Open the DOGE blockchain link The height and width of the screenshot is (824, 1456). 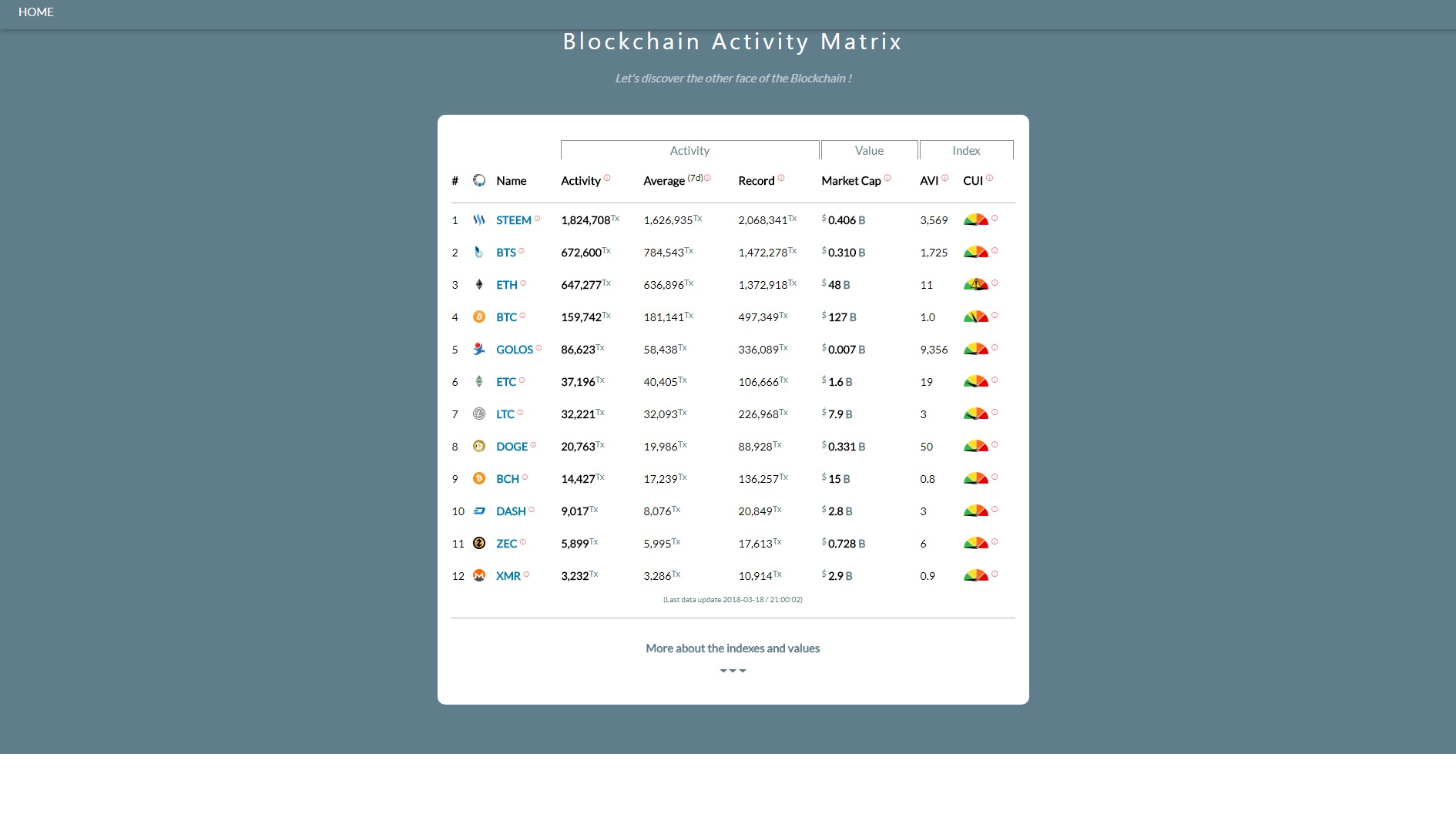[x=512, y=447]
